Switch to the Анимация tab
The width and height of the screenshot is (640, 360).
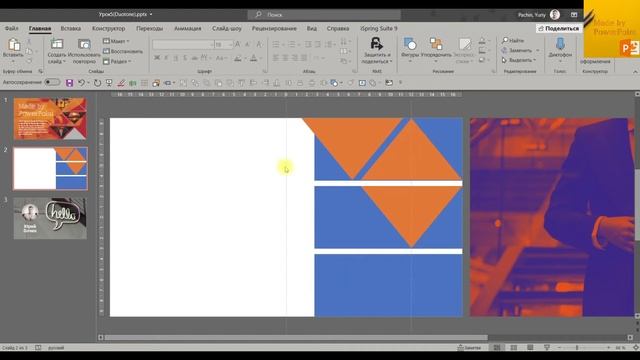[x=187, y=29]
